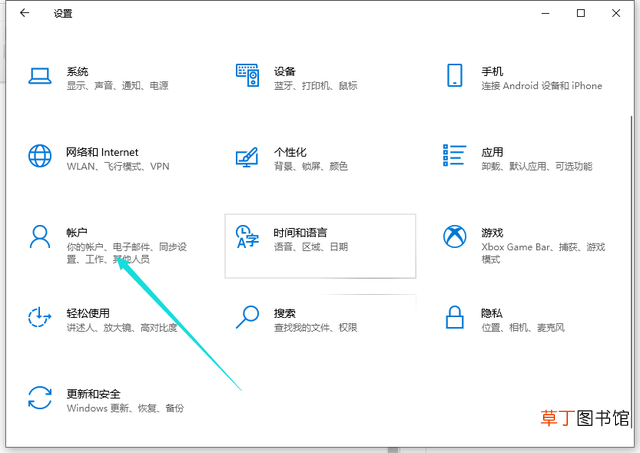Image resolution: width=640 pixels, height=453 pixels.
Task: Open the 帐户 category title
Action: pyautogui.click(x=77, y=233)
